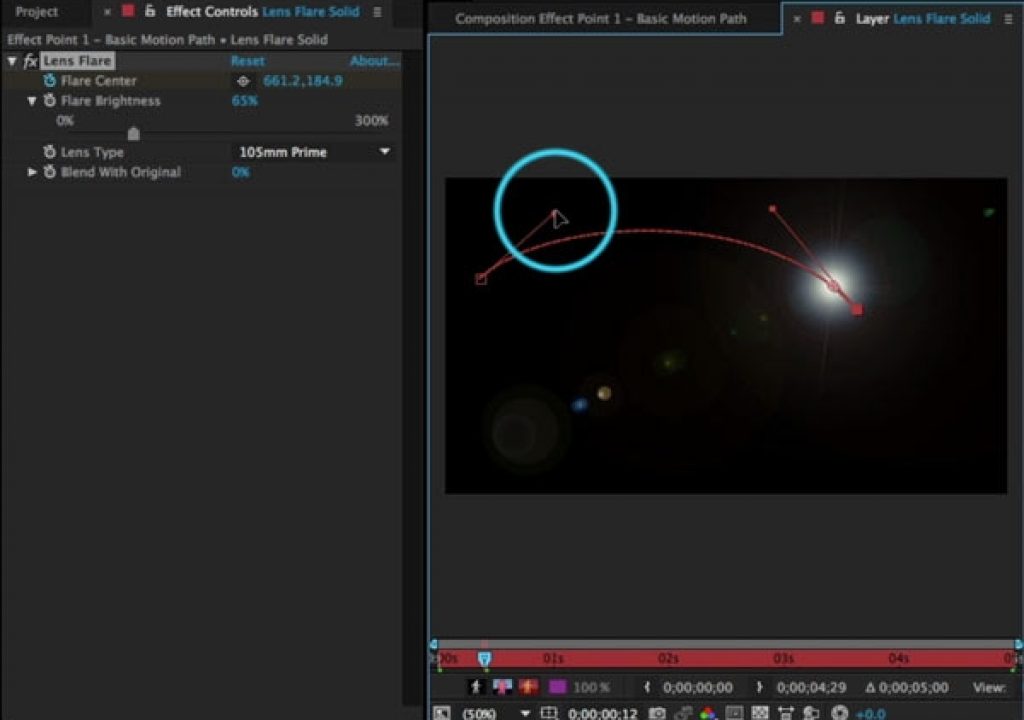This screenshot has width=1024, height=720.
Task: Toggle the Blend With Original stopwatch
Action: tap(50, 172)
